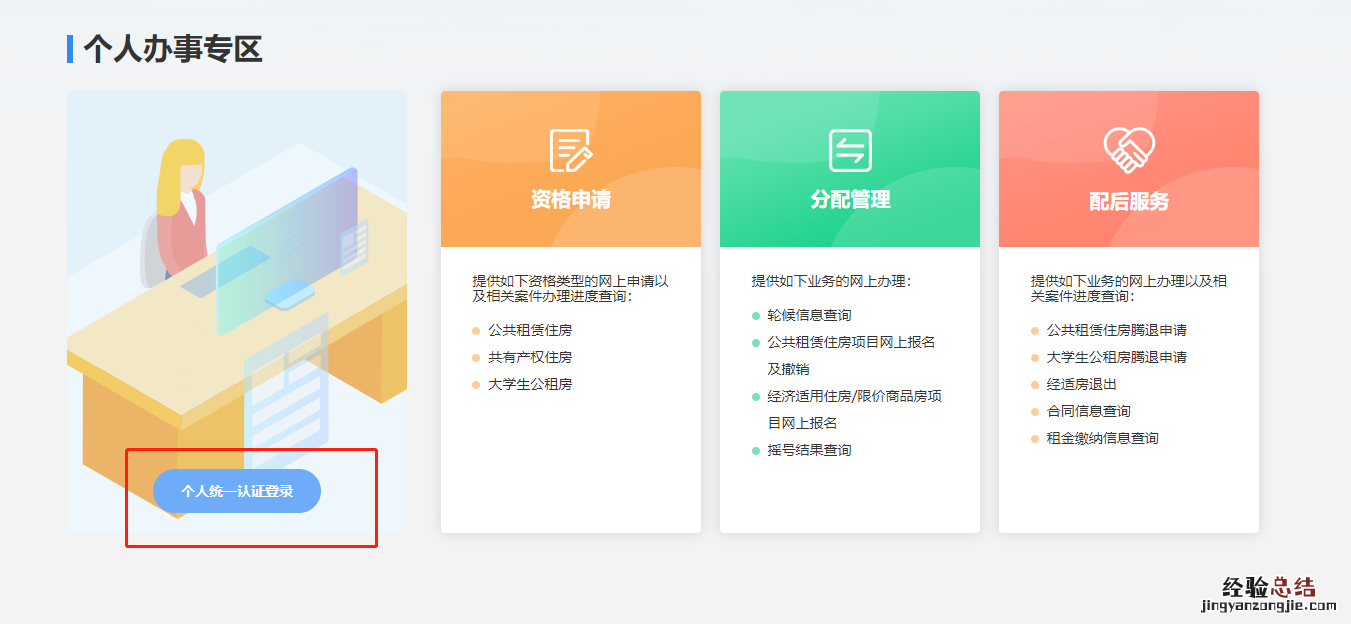Click 公共租赁住房项目网上报名及撤销
This screenshot has height=624, width=1351.
pos(851,342)
